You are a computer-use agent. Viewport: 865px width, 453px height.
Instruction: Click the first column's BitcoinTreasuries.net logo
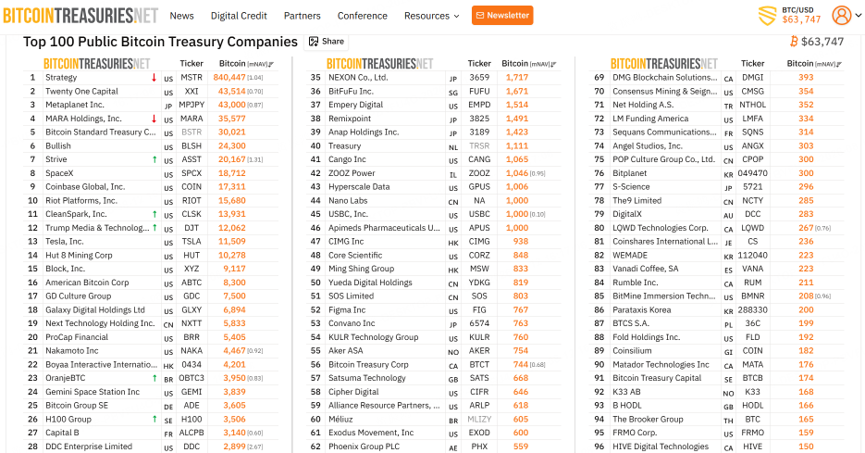tap(97, 64)
